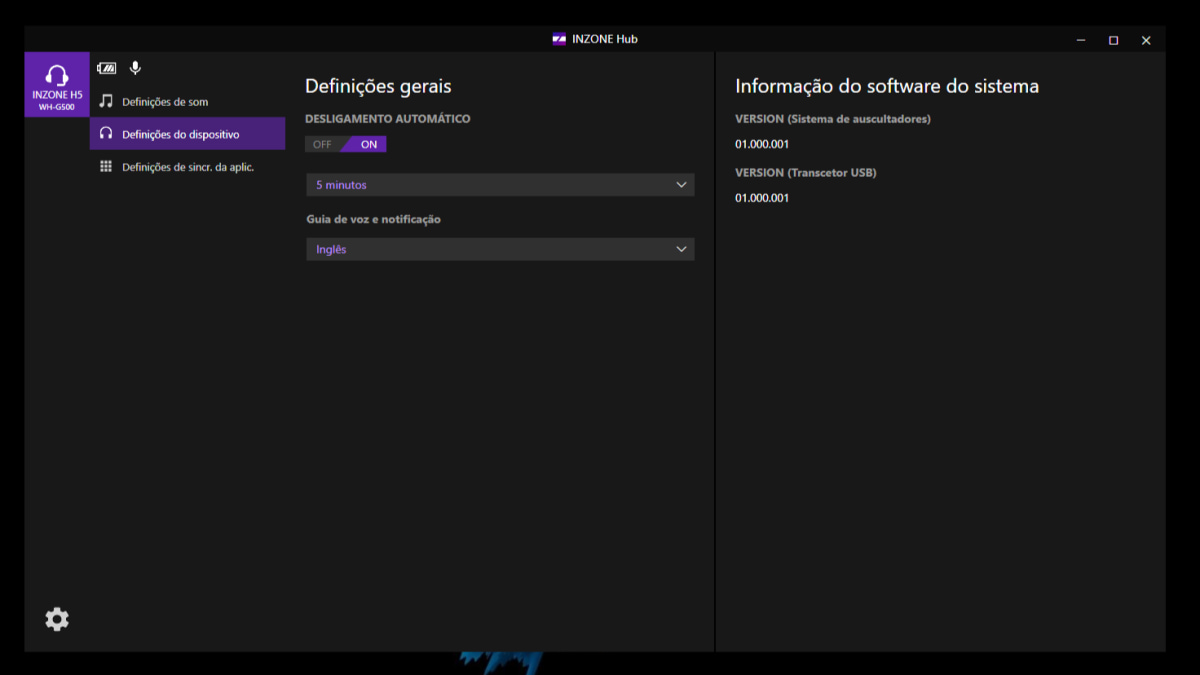Minimize the INZONE Hub window
Screen dimensions: 1200x675
point(1081,40)
